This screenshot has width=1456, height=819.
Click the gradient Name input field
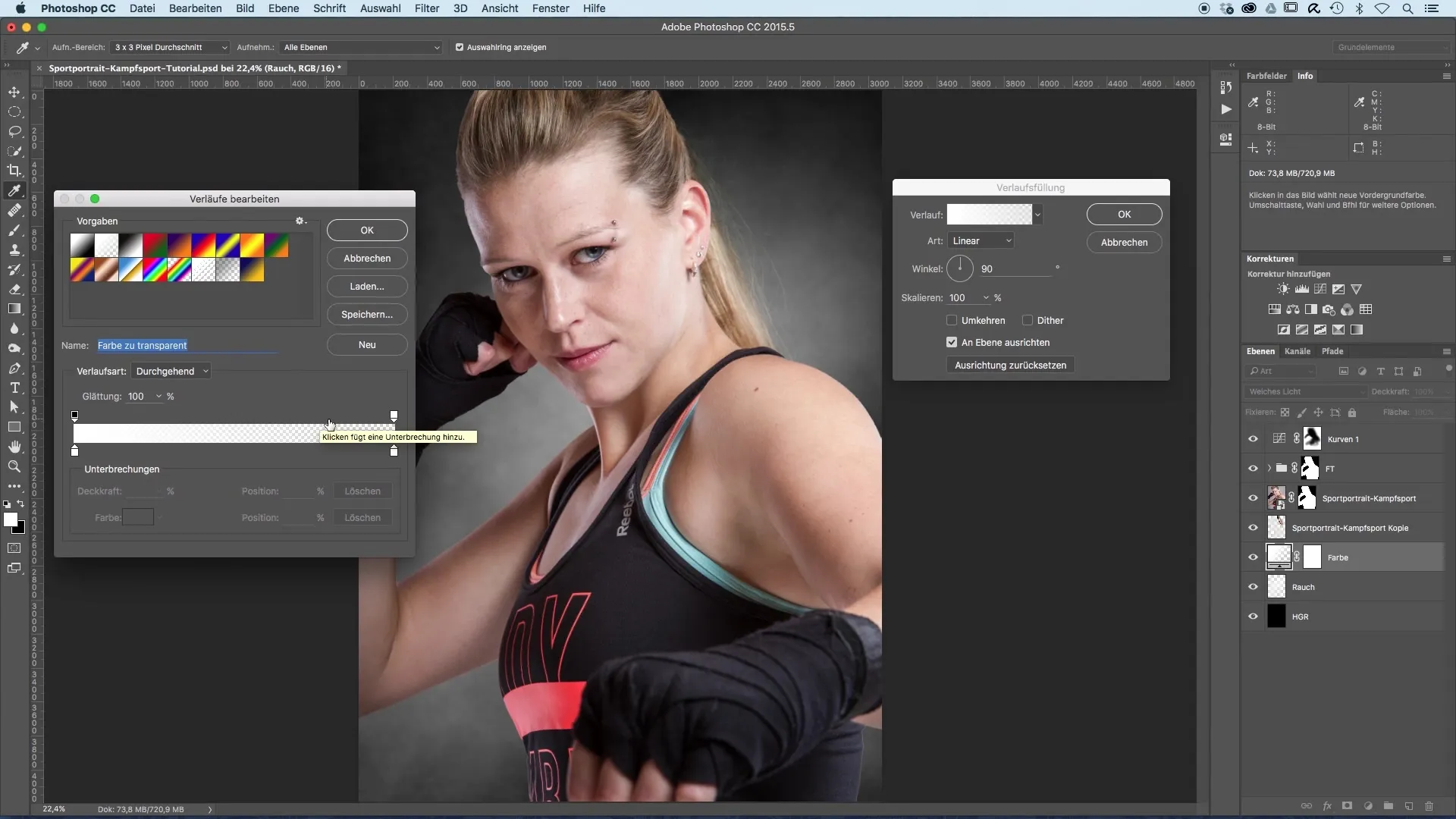coord(187,345)
